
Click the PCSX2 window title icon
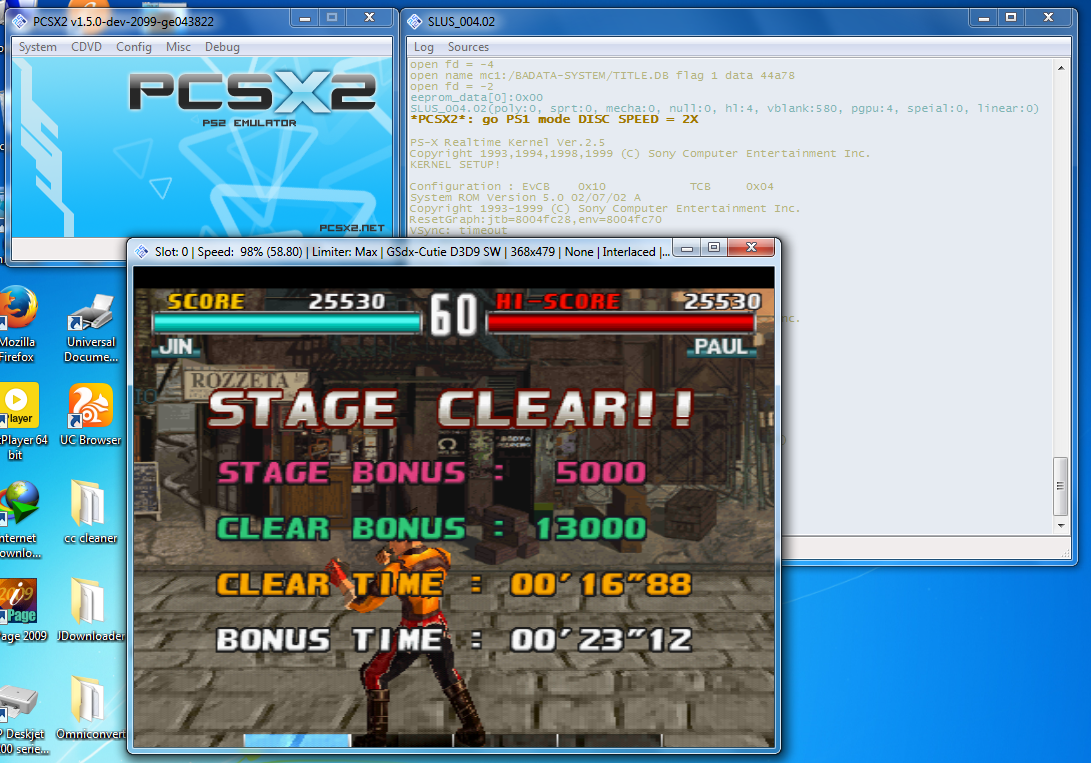point(20,22)
